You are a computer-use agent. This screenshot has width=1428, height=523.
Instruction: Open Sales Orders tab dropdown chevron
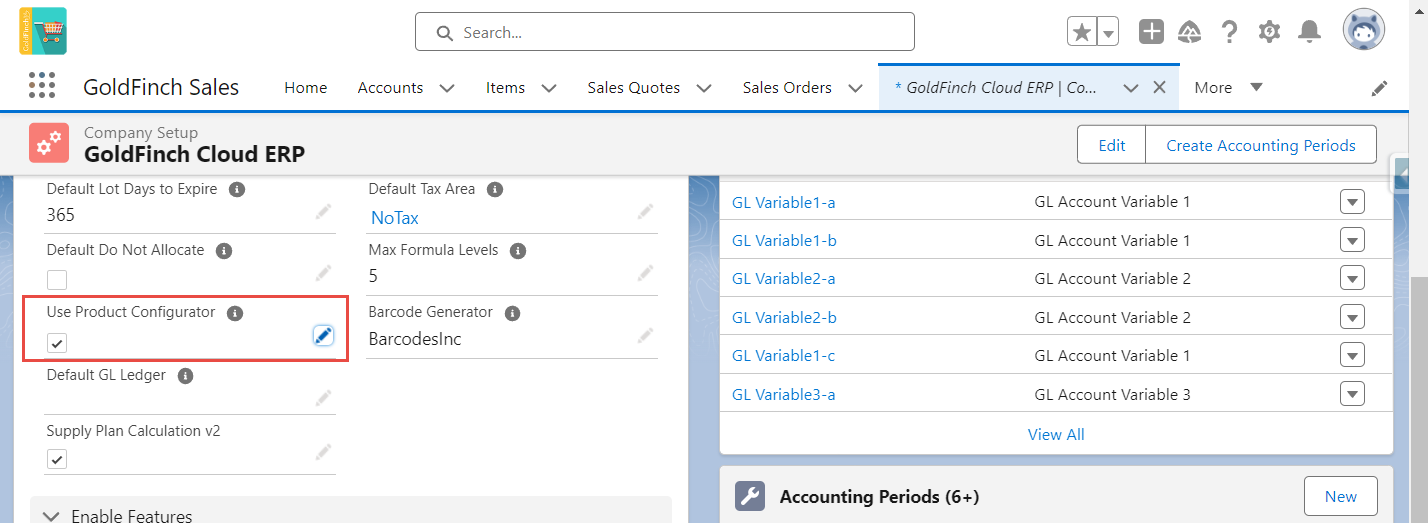(x=855, y=88)
